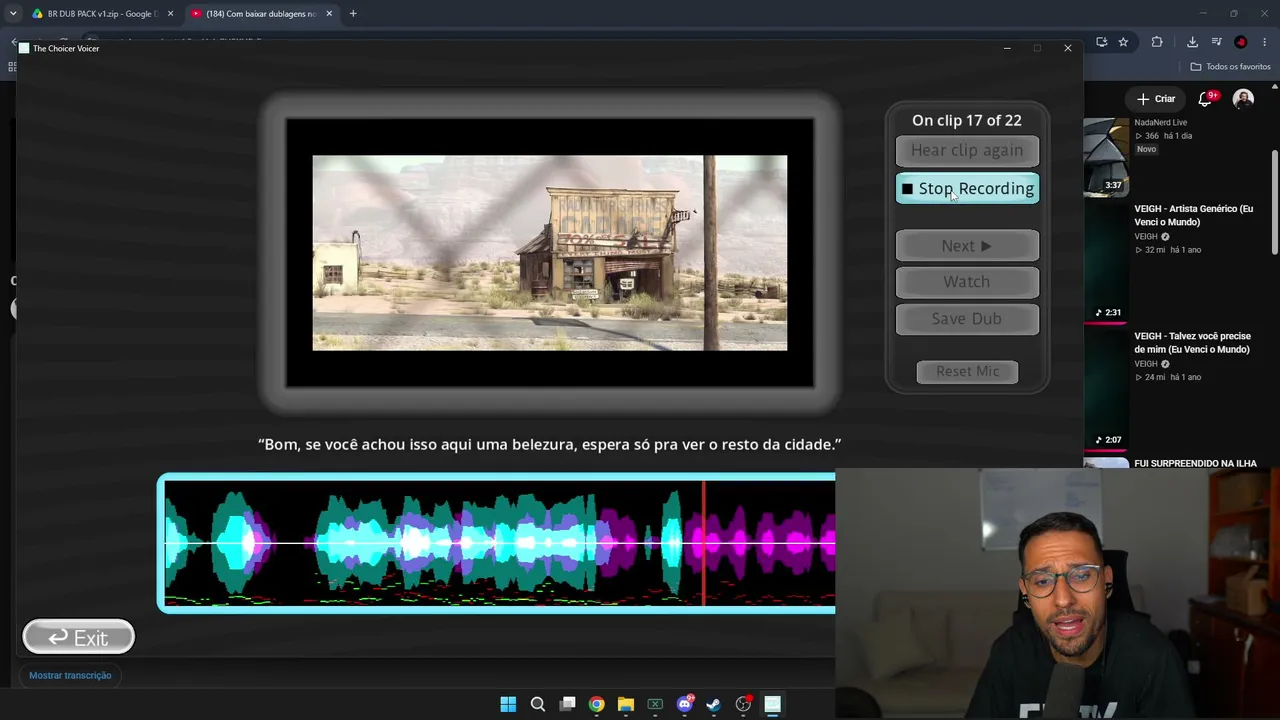Viewport: 1280px width, 720px height.
Task: Open a new browser tab
Action: pyautogui.click(x=353, y=14)
